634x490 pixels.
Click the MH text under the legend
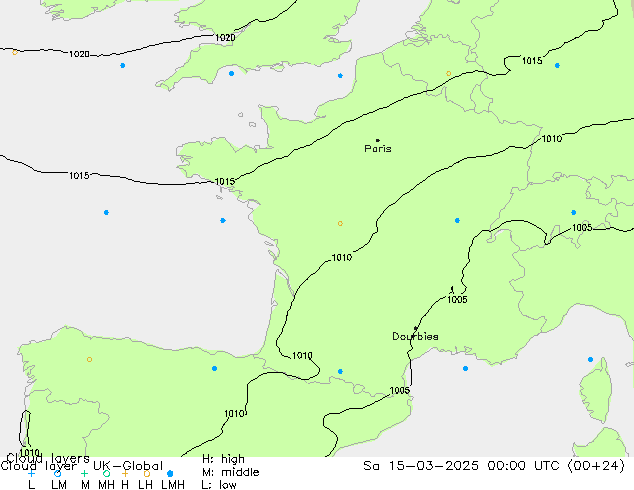[106, 485]
